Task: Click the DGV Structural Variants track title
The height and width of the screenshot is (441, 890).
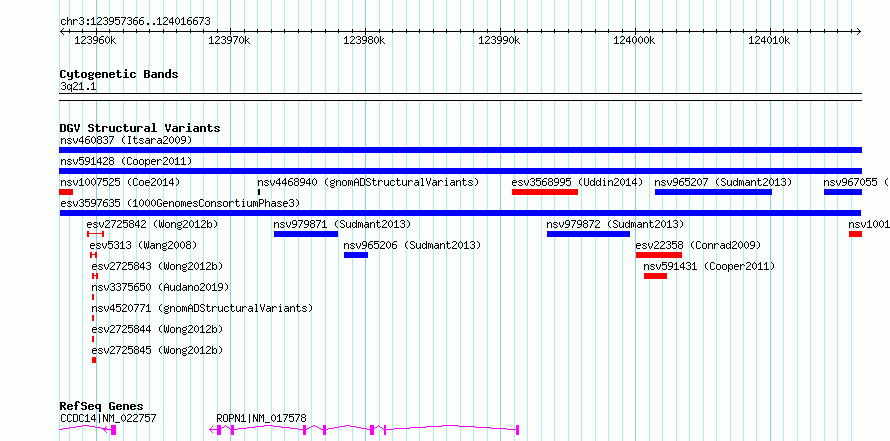Action: pyautogui.click(x=140, y=128)
